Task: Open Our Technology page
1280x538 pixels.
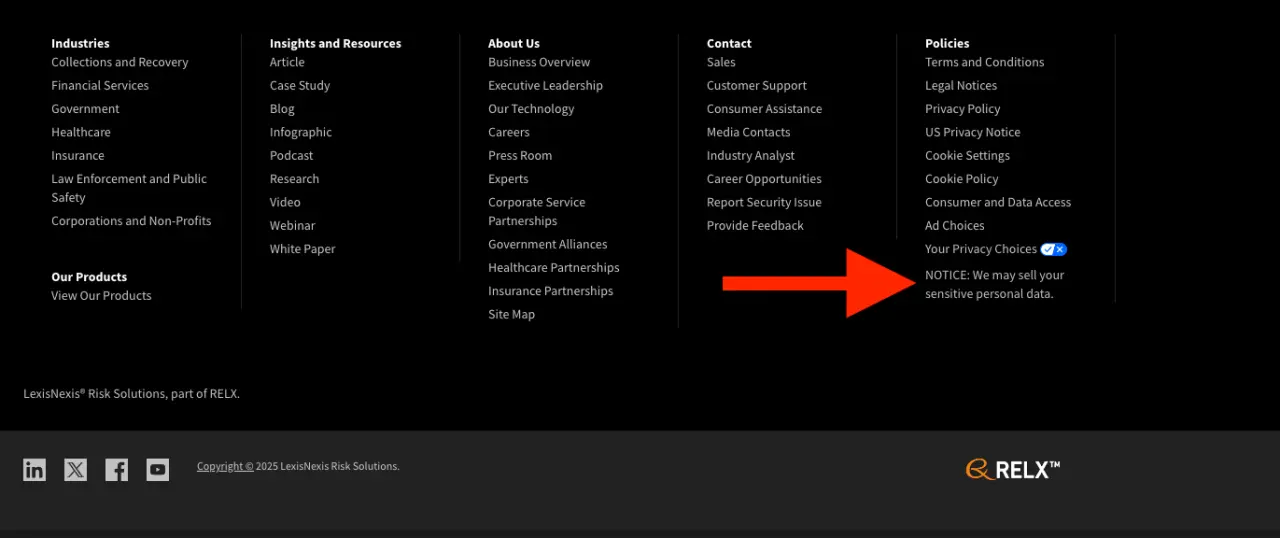Action: [x=531, y=109]
